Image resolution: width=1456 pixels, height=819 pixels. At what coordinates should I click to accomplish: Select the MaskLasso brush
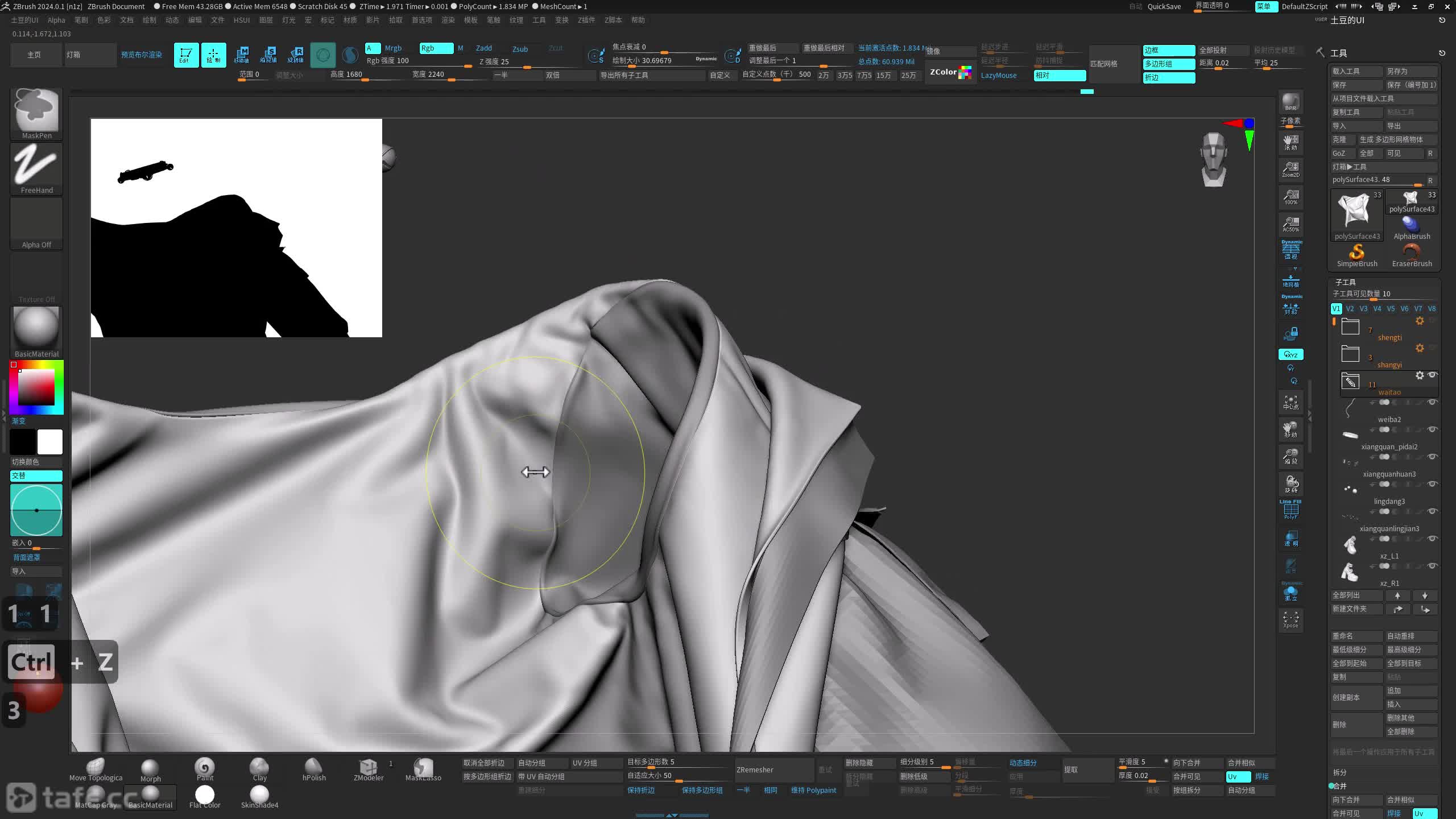(x=423, y=770)
